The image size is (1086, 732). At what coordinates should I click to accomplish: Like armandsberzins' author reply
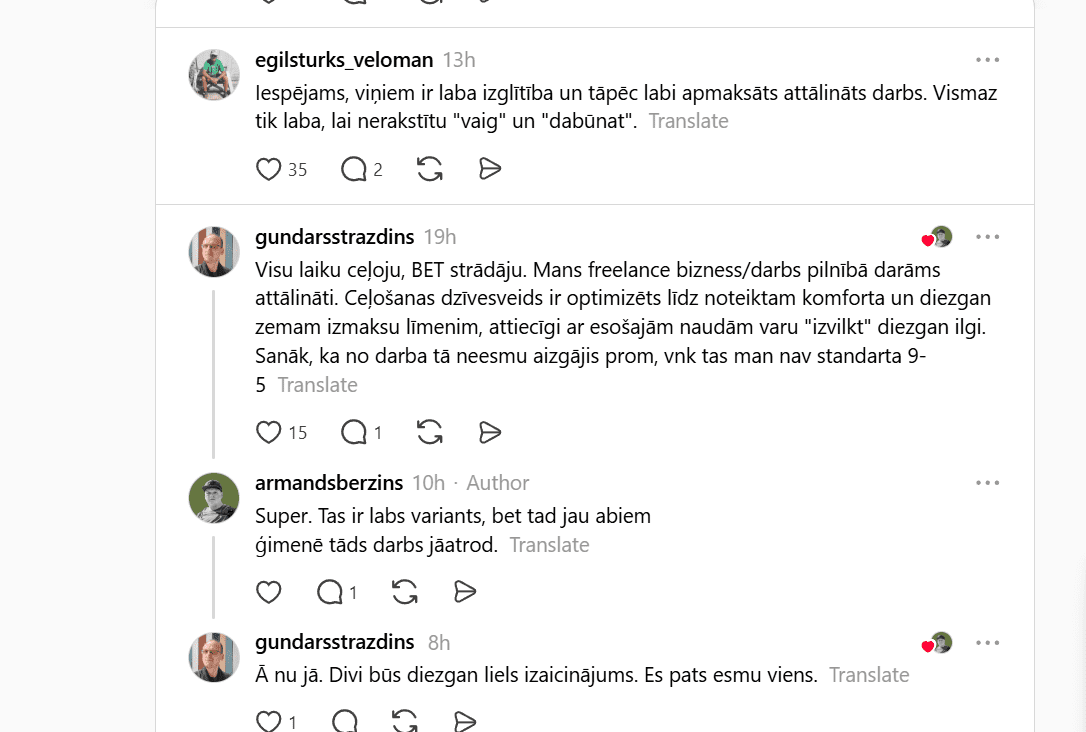point(269,592)
